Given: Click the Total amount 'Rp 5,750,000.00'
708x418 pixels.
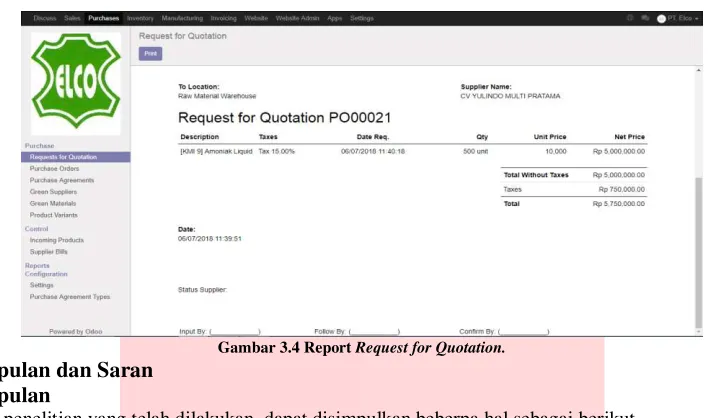Looking at the screenshot, I should (x=619, y=204).
